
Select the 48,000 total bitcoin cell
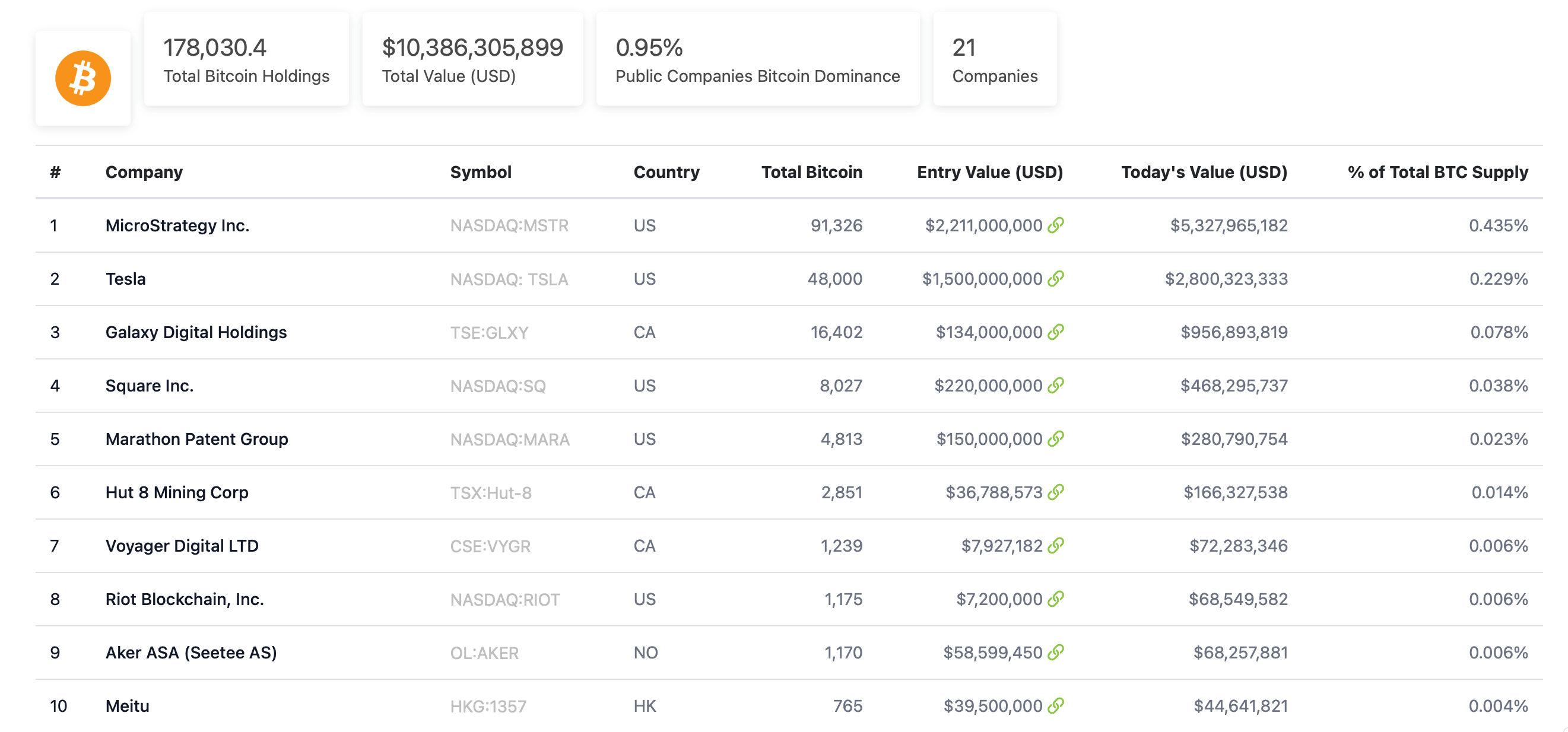pyautogui.click(x=834, y=279)
